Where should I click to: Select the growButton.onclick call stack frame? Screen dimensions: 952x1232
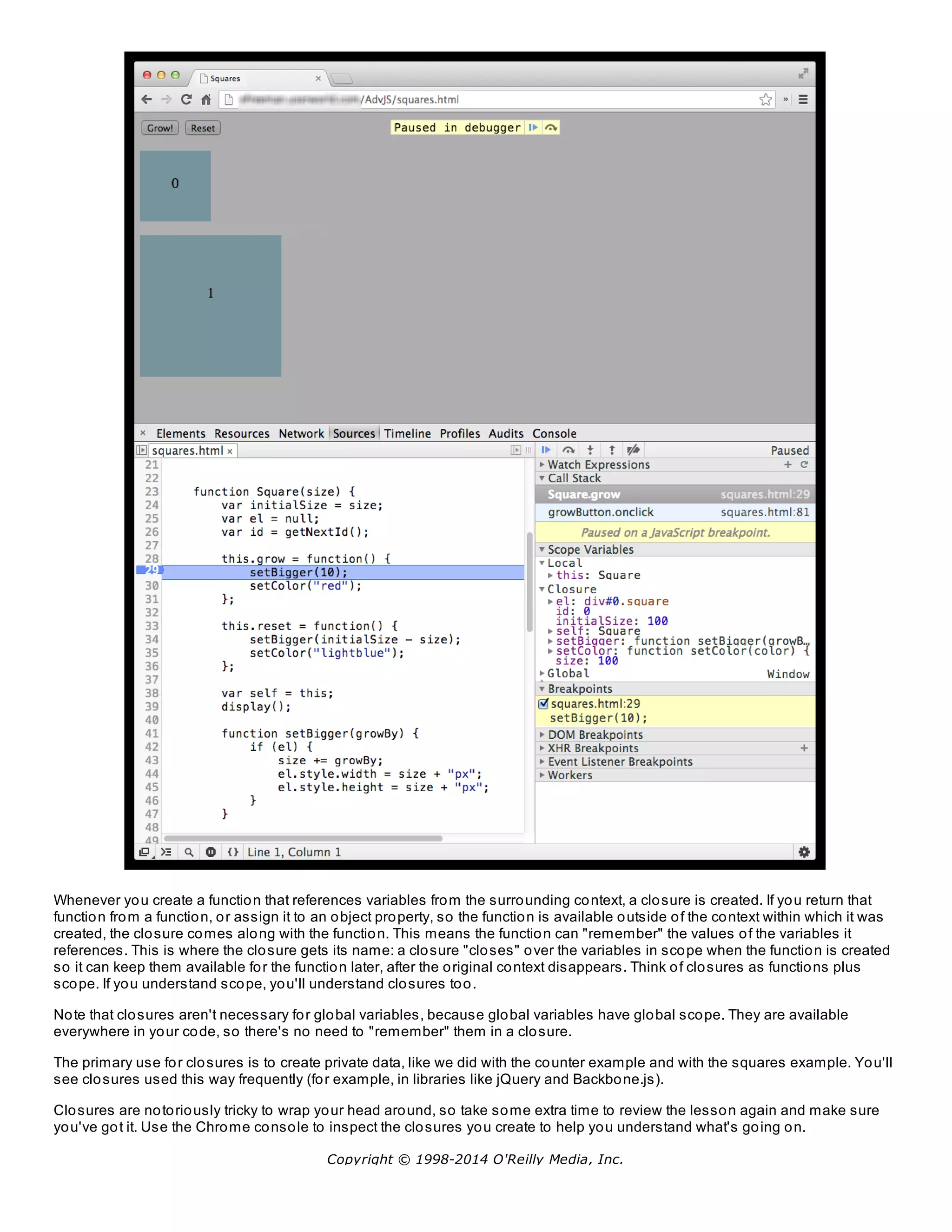click(x=675, y=512)
